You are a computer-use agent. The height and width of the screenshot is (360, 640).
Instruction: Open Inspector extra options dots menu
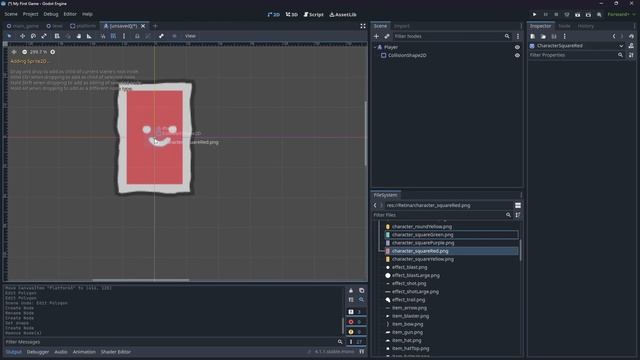pyautogui.click(x=564, y=36)
